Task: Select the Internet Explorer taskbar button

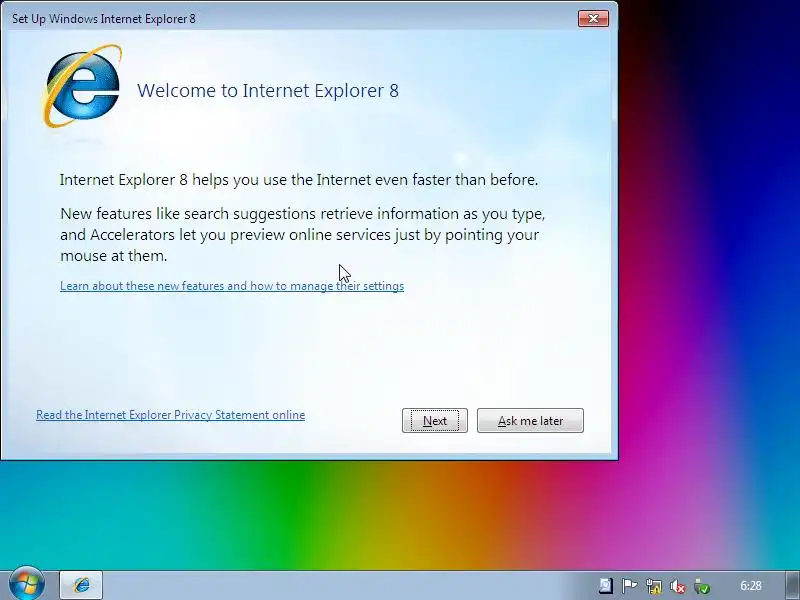Action: pos(82,585)
